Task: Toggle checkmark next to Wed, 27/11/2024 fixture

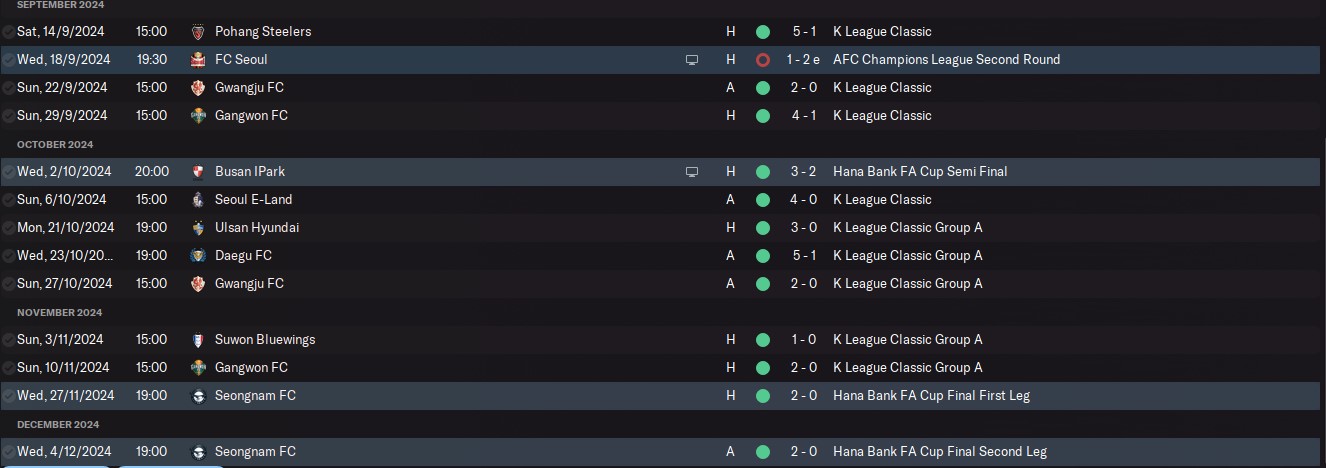Action: [8, 396]
